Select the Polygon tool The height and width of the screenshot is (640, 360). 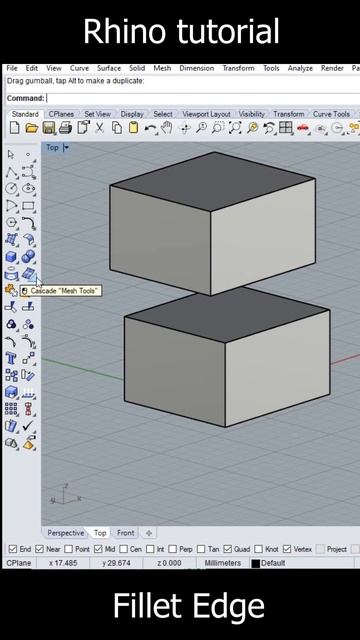[11, 223]
